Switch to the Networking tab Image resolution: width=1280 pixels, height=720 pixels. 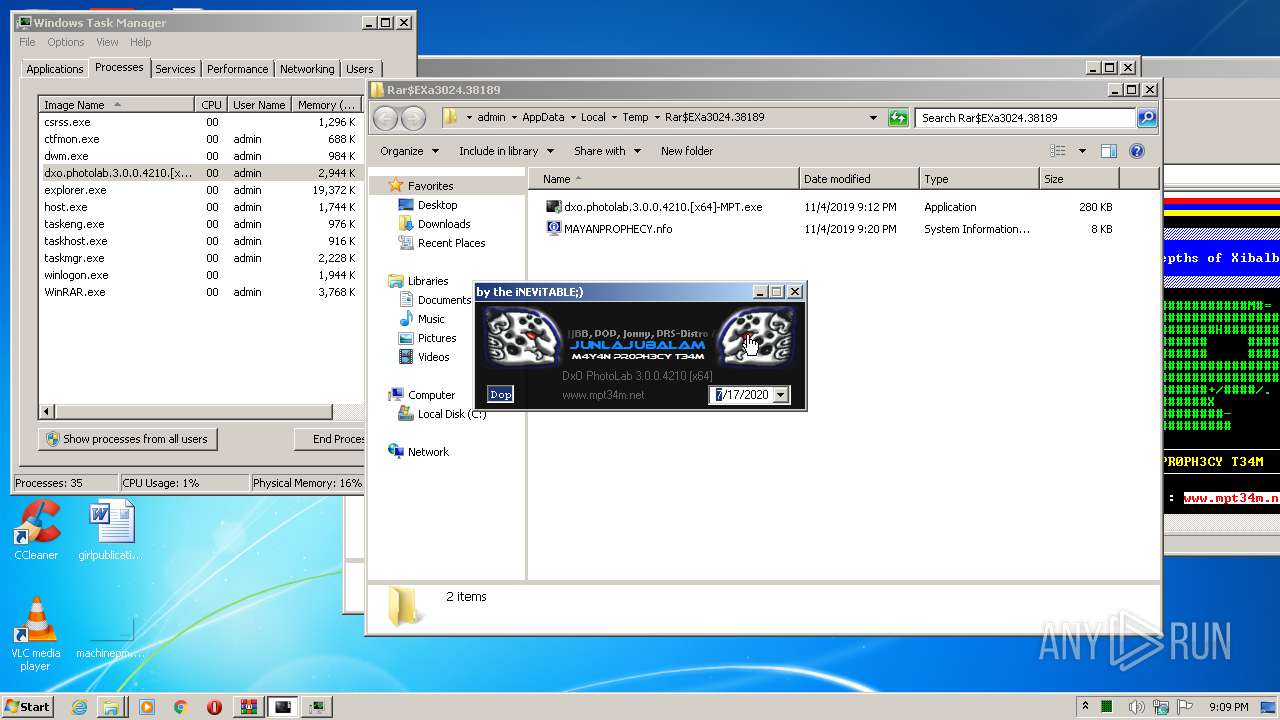pyautogui.click(x=307, y=69)
